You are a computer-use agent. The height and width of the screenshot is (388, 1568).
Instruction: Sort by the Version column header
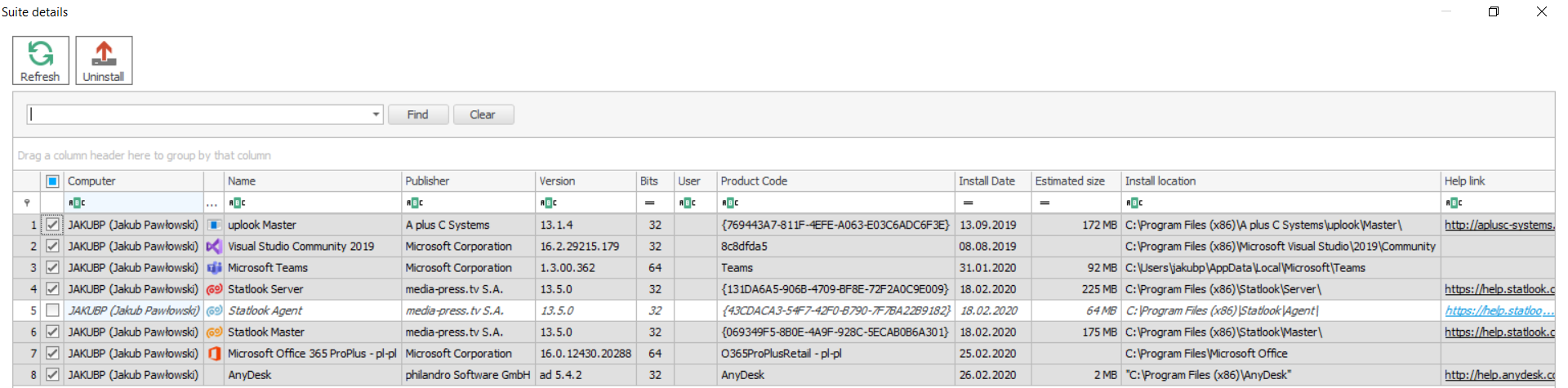click(586, 181)
